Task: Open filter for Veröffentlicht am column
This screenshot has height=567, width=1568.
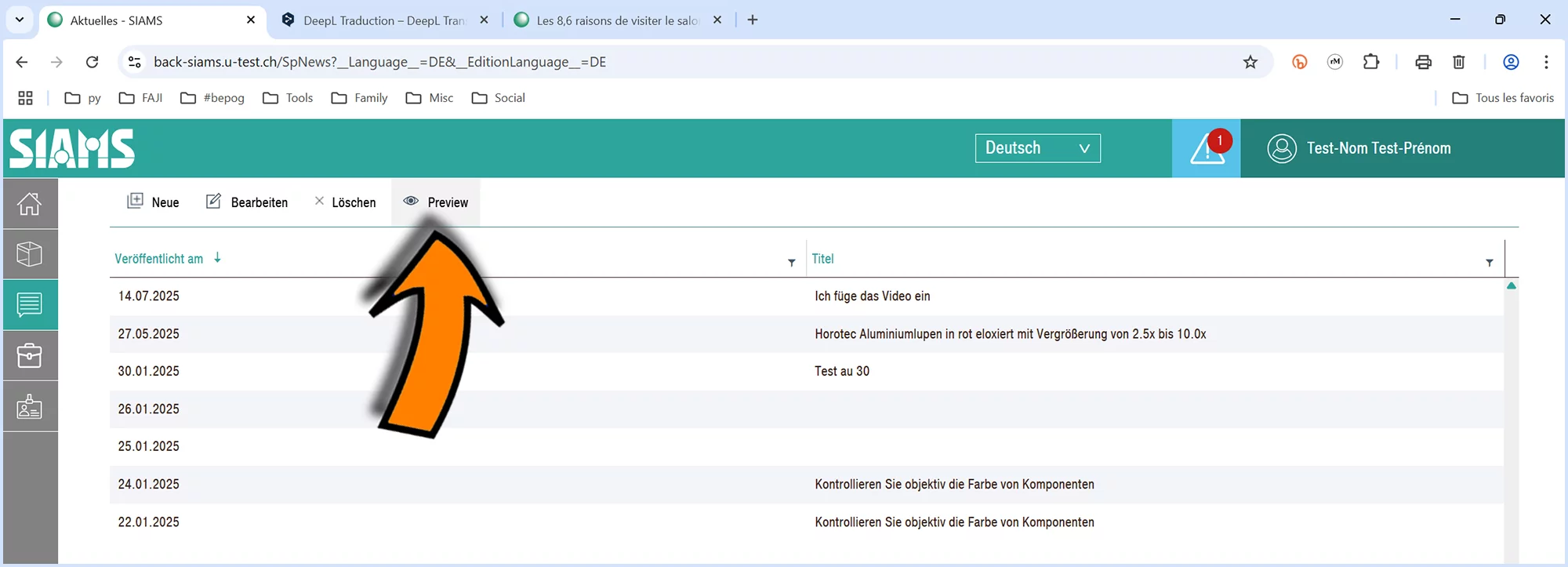Action: pos(791,263)
